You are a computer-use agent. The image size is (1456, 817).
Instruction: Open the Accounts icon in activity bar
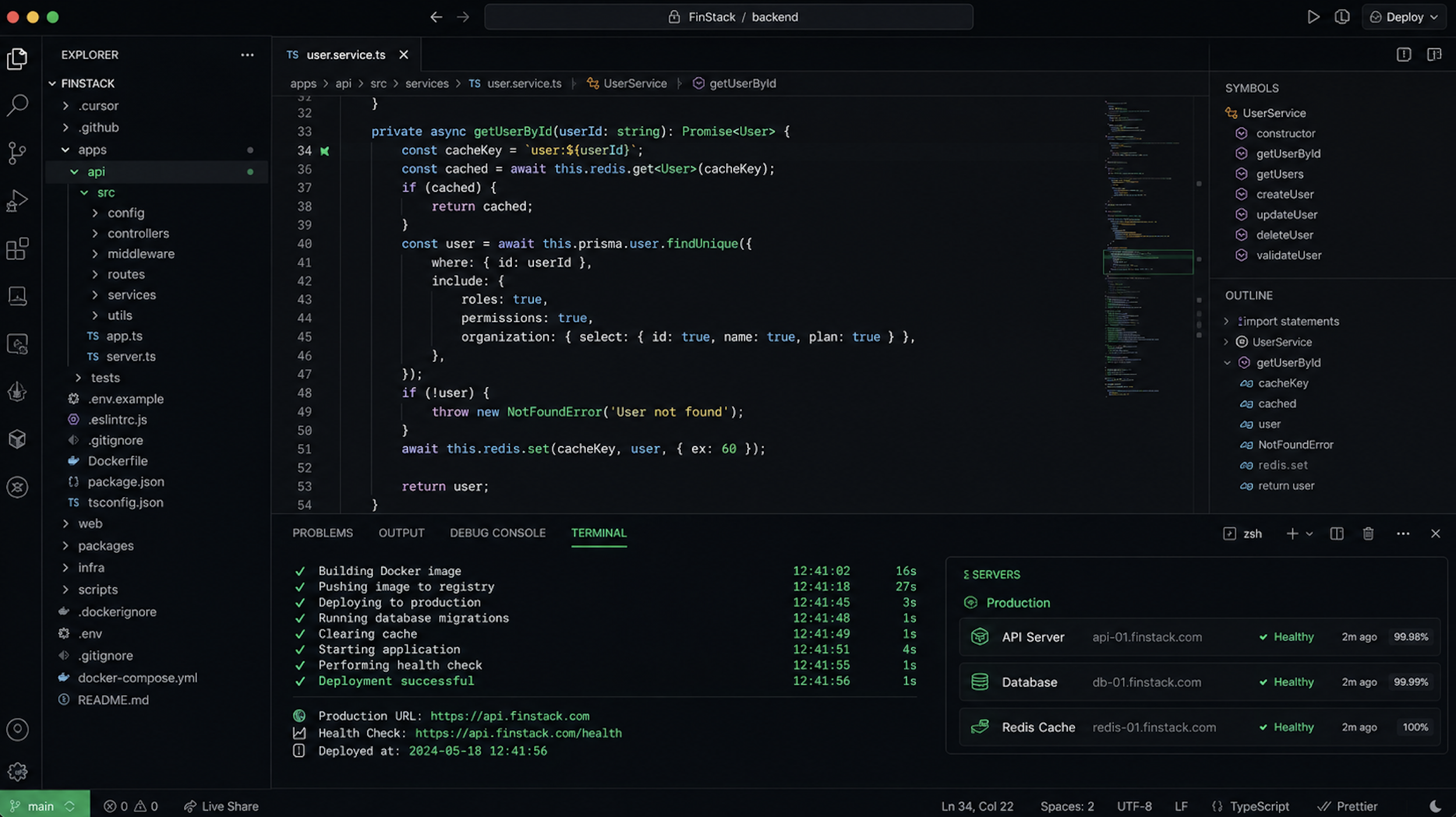coord(17,729)
